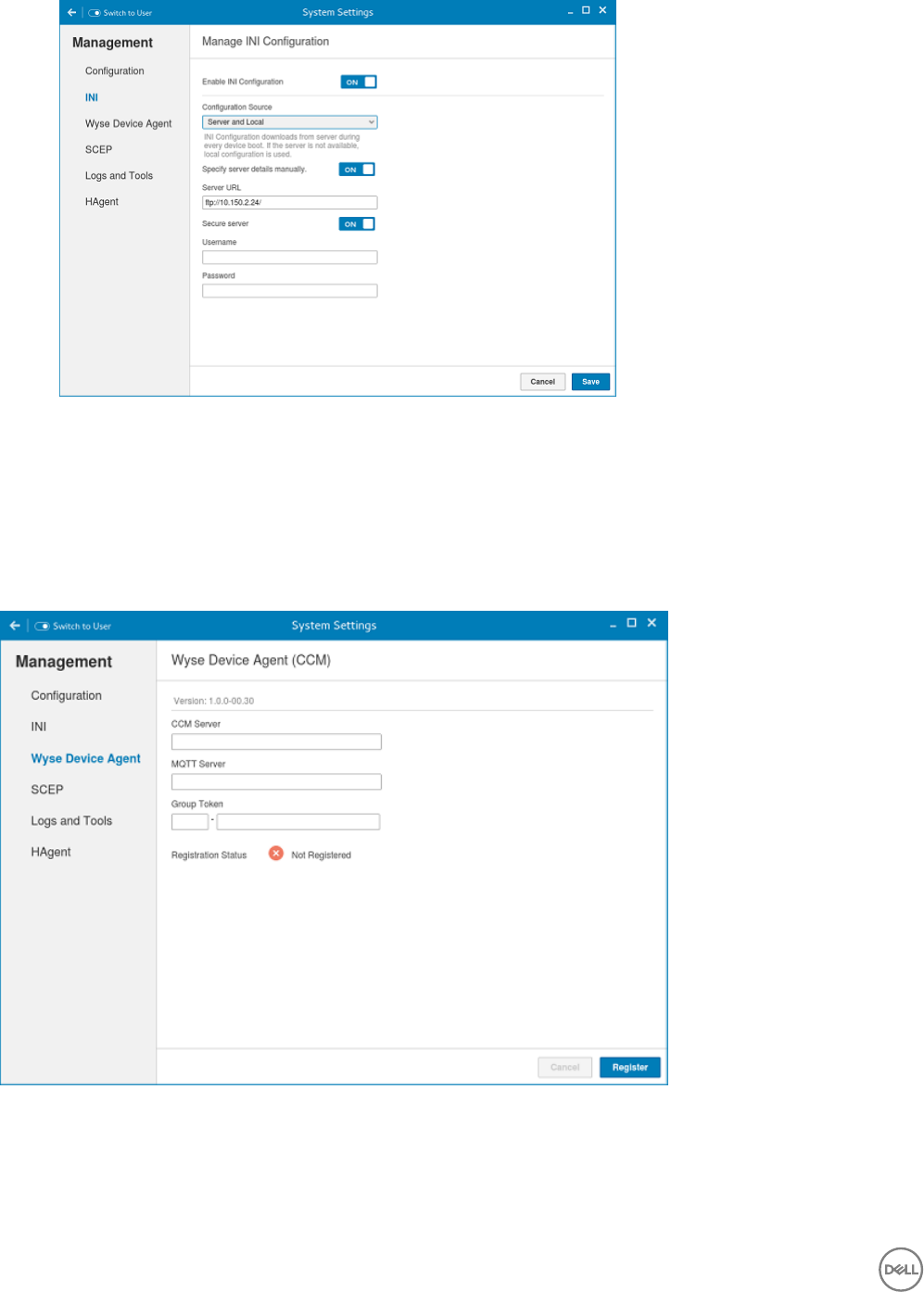Click the long Group Token field
The height and width of the screenshot is (1292, 924).
pos(298,821)
